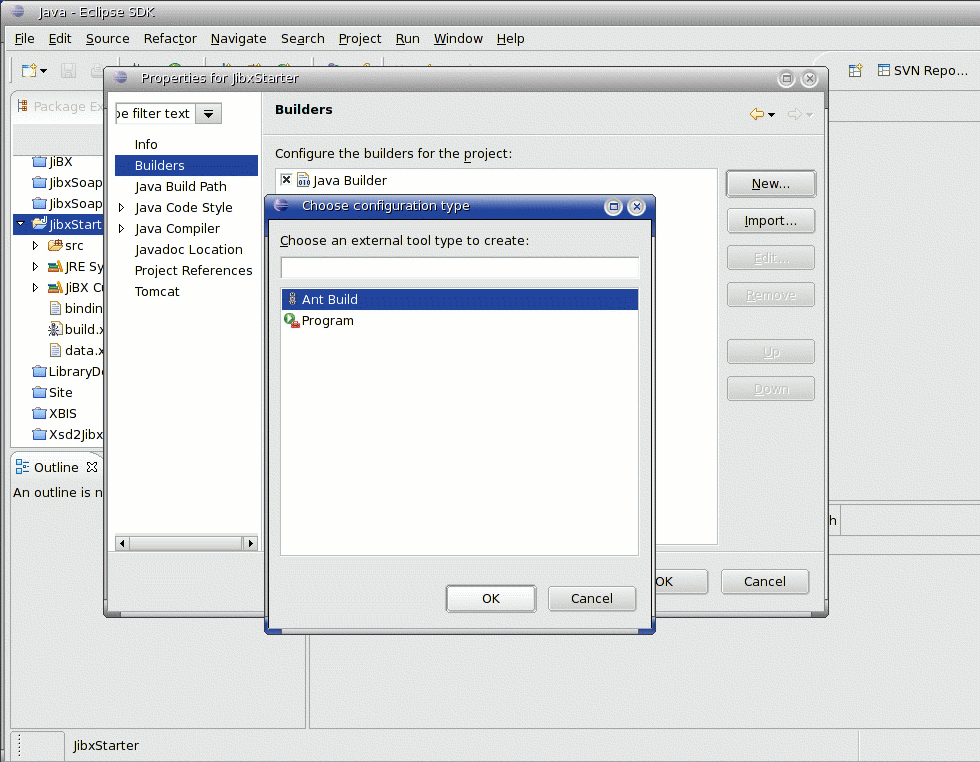This screenshot has height=762, width=980.
Task: Click the XBIS project folder icon
Action: click(x=40, y=413)
